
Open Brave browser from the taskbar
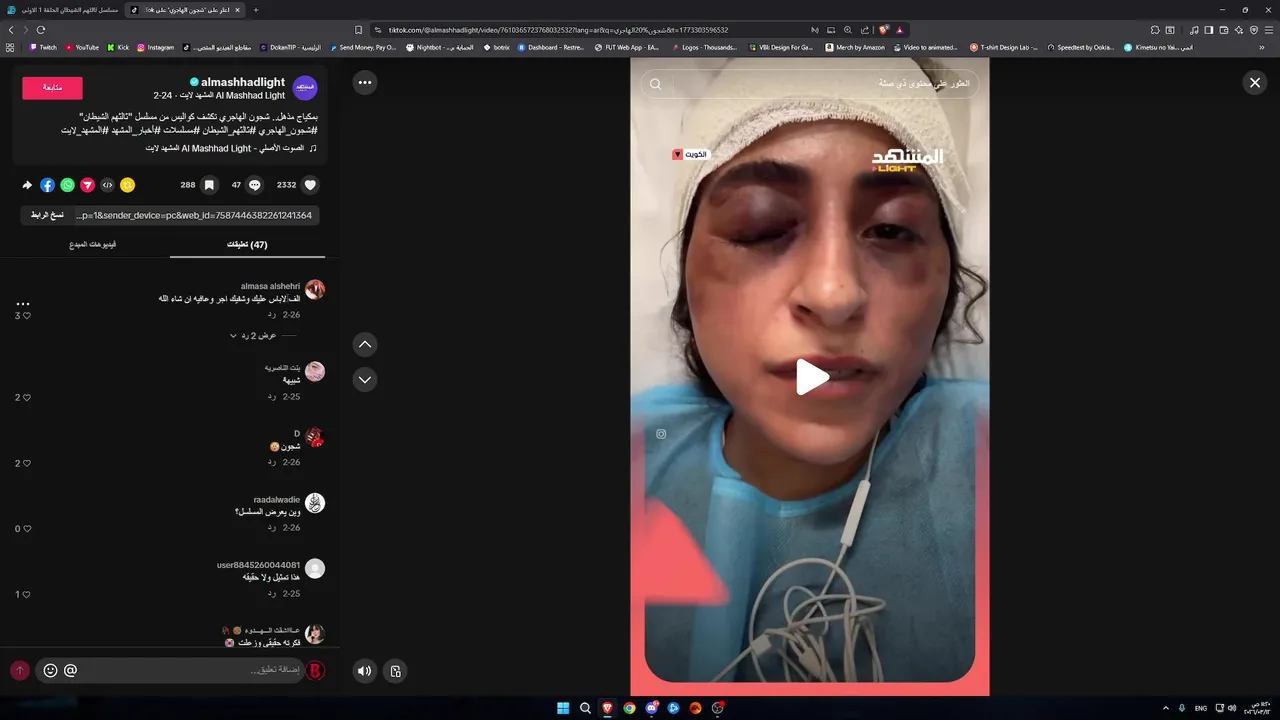[607, 708]
